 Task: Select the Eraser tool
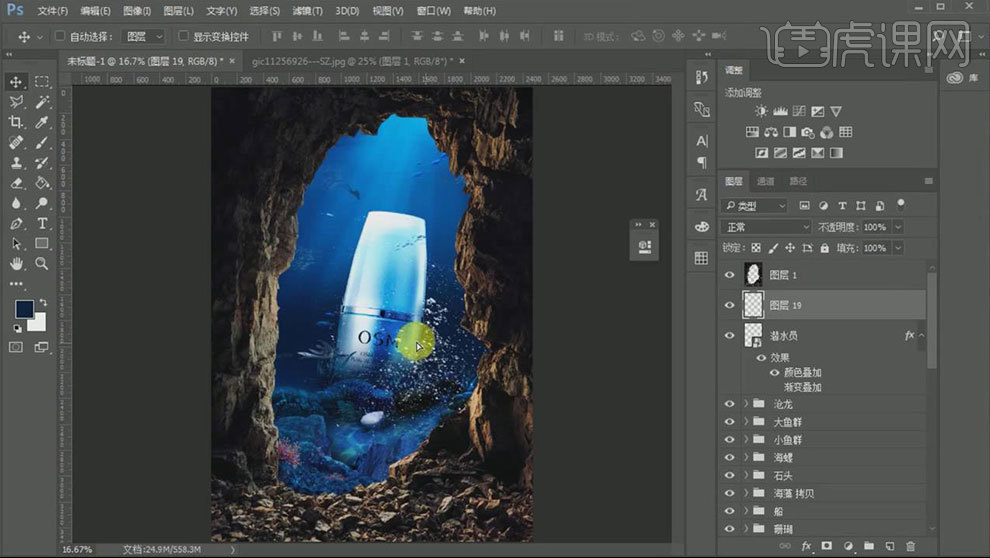16,183
